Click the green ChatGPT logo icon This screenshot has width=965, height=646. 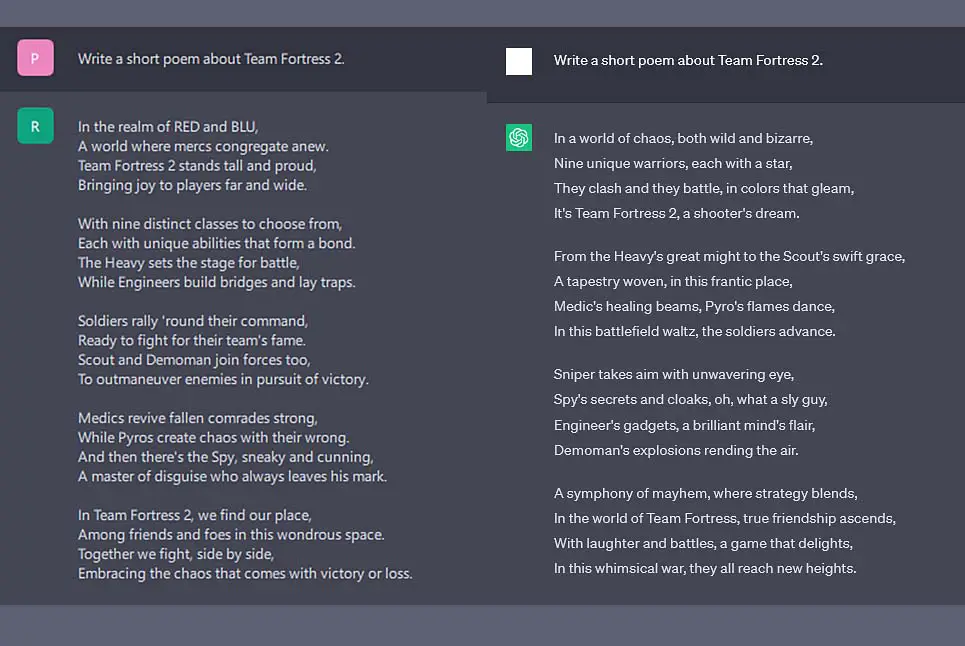click(519, 138)
